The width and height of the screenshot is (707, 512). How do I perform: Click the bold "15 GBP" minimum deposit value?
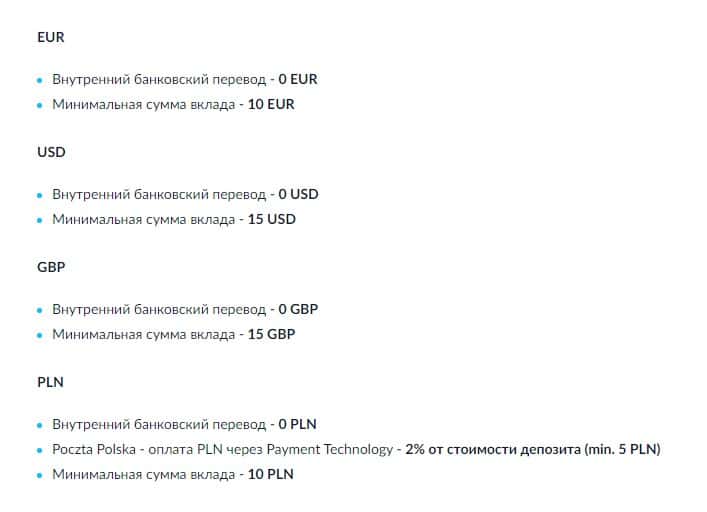coord(272,334)
